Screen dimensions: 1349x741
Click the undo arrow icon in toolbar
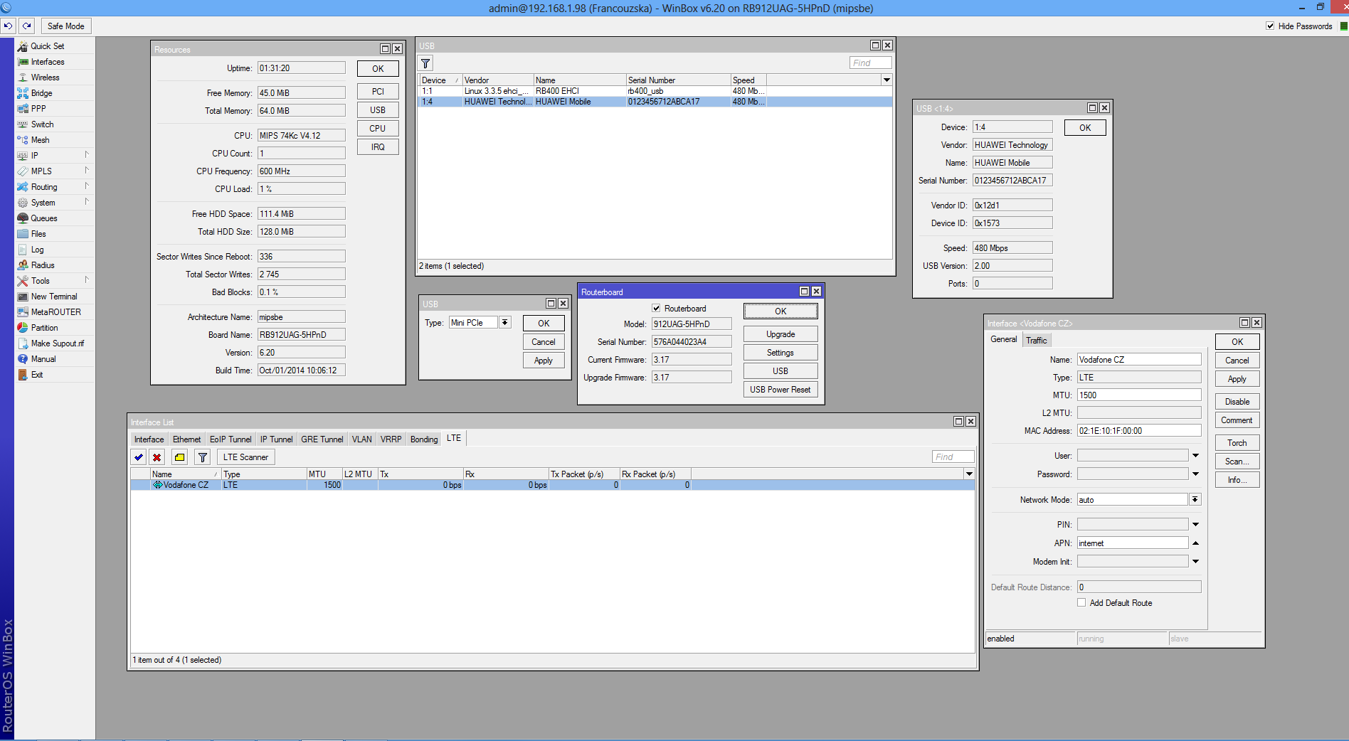coord(9,26)
